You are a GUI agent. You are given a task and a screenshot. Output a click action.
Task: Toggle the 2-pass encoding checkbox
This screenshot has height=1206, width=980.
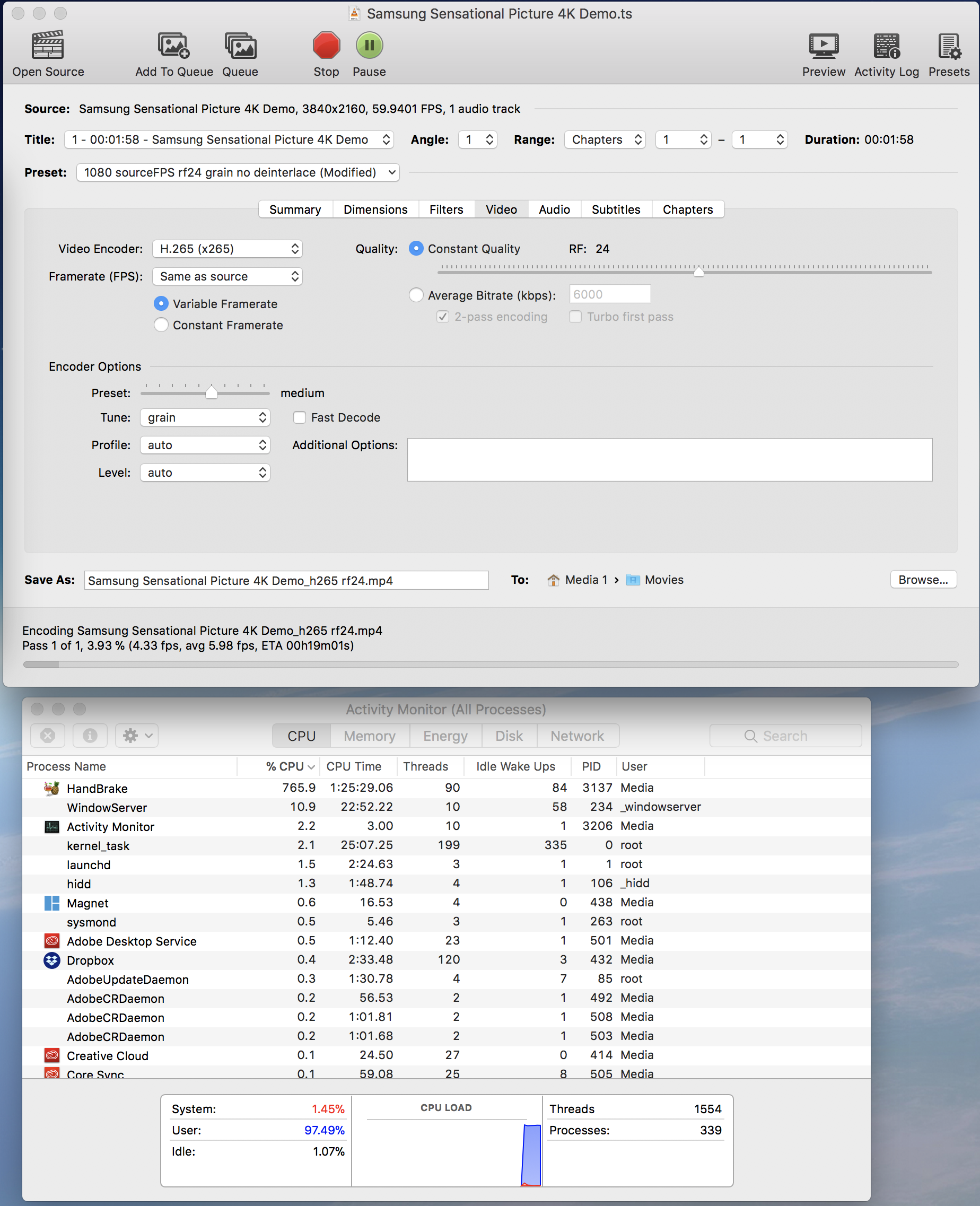point(443,317)
